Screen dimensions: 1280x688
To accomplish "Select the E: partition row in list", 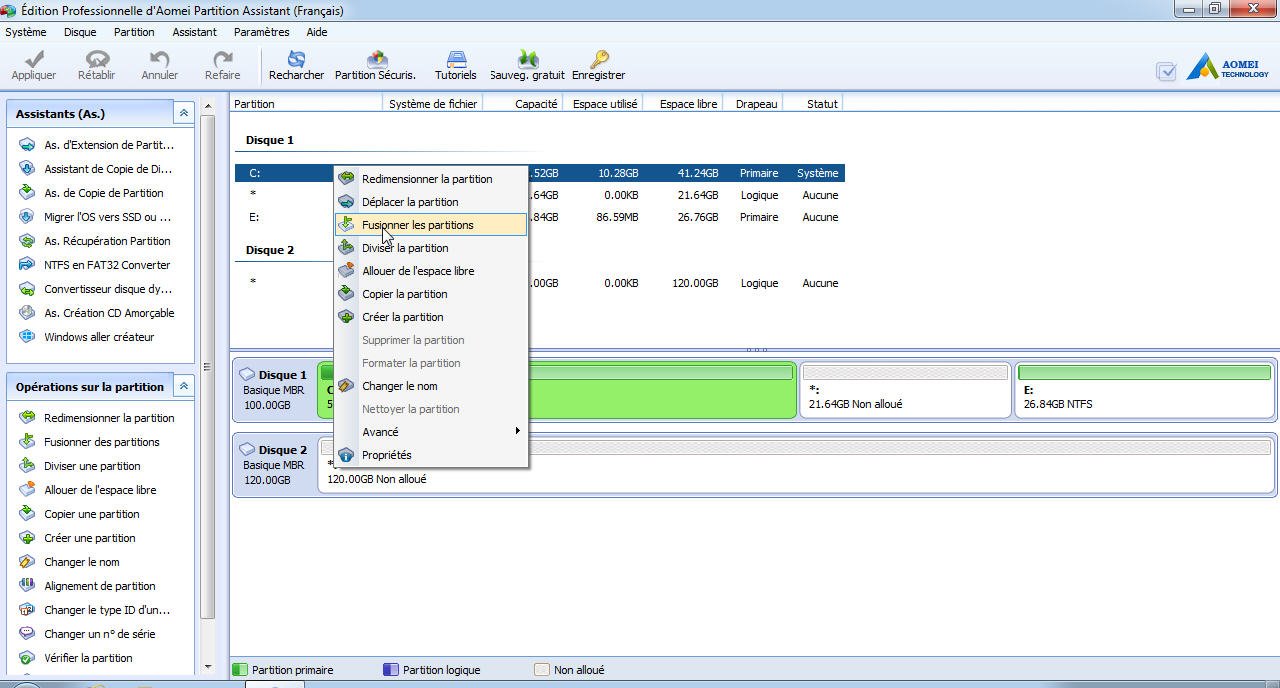I will pos(540,217).
